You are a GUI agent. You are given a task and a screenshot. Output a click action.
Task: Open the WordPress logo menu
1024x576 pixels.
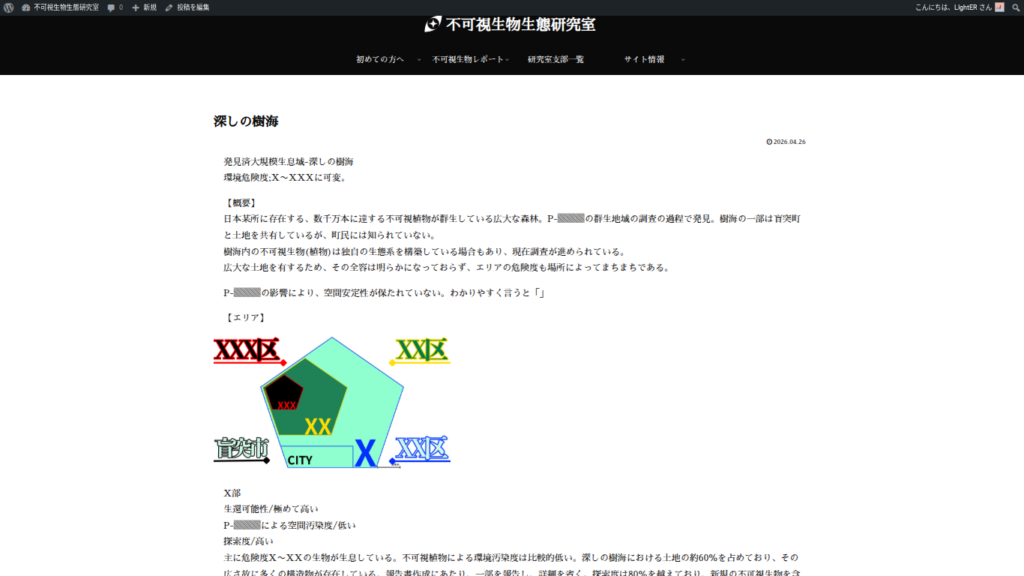8,7
